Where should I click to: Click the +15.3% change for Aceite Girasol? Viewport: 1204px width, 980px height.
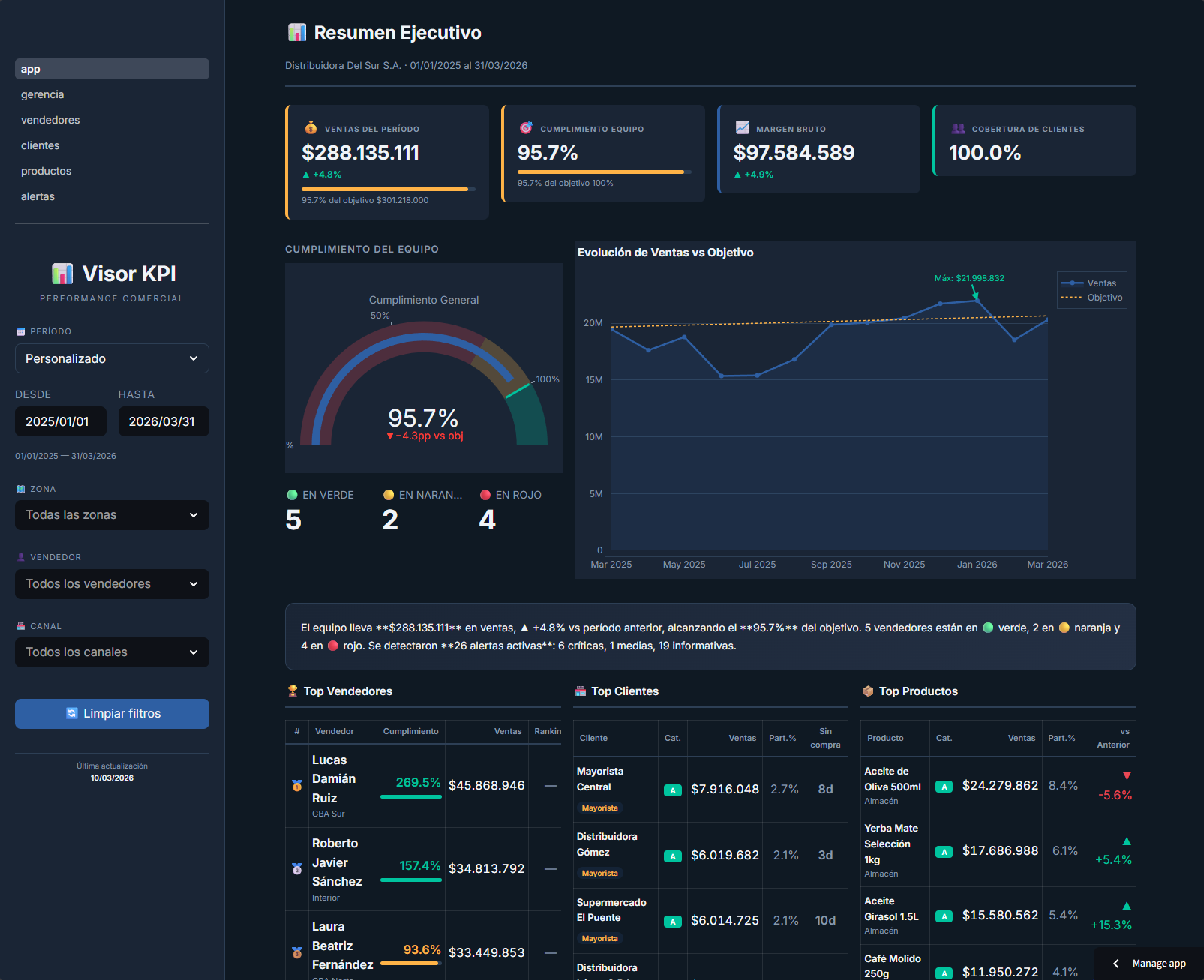(x=1111, y=925)
